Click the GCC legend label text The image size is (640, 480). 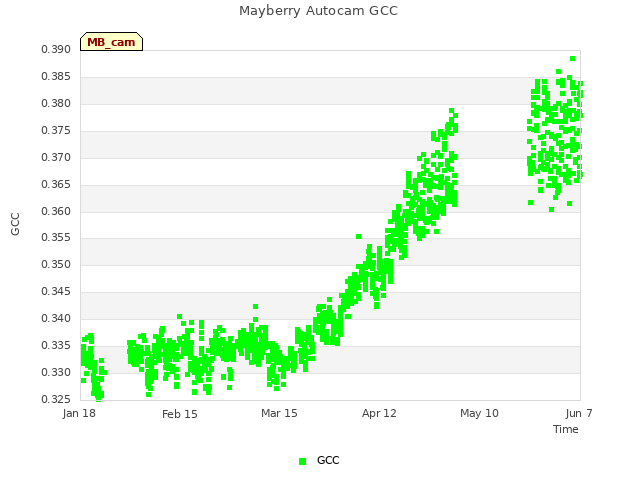coord(328,460)
